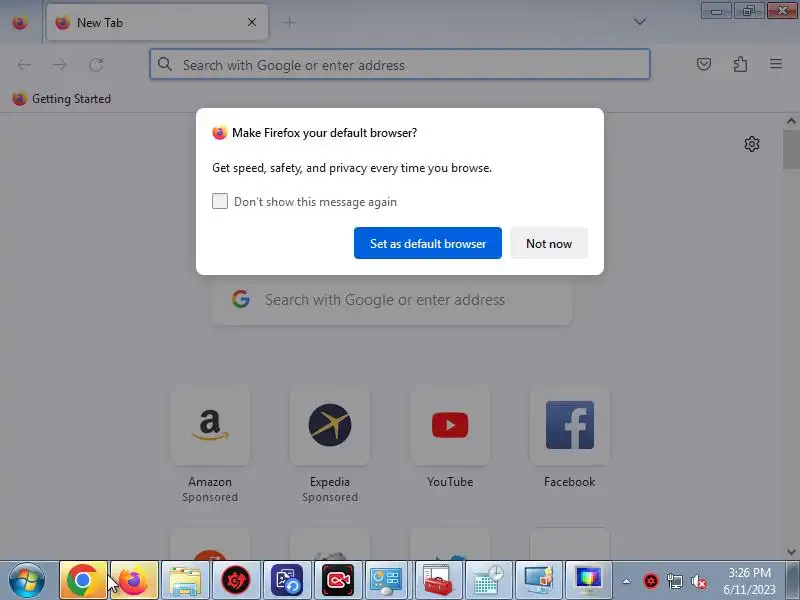The height and width of the screenshot is (600, 800).
Task: Open the red gear app in the taskbar
Action: pyautogui.click(x=236, y=581)
